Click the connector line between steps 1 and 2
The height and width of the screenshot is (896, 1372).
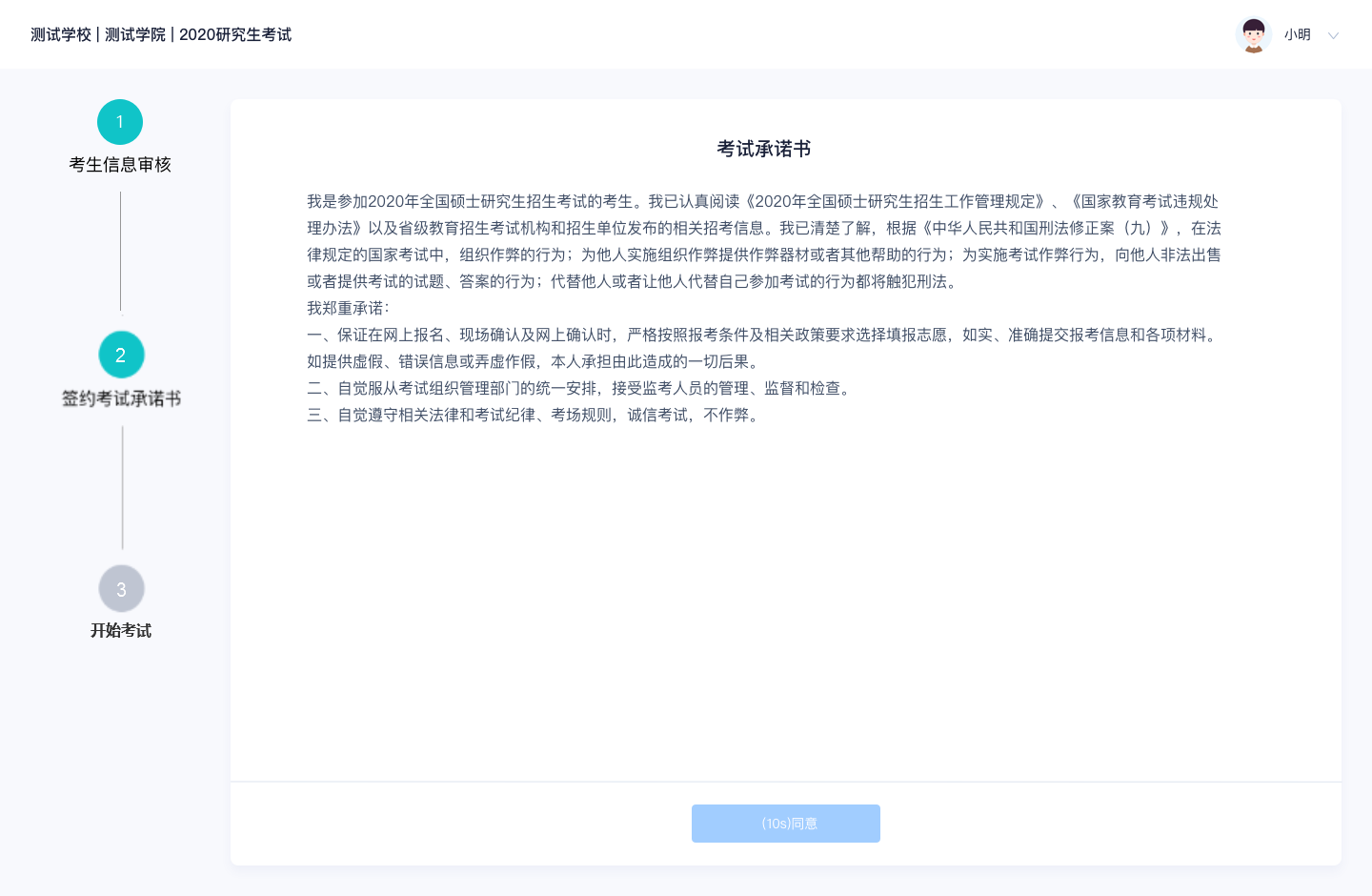[x=121, y=252]
